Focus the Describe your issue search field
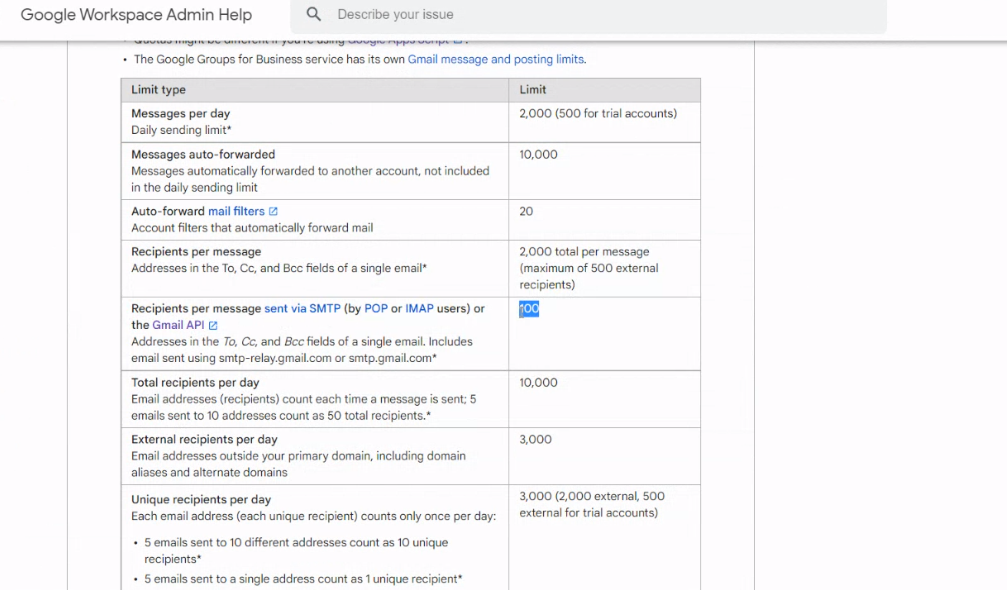1007x590 pixels. click(x=588, y=15)
